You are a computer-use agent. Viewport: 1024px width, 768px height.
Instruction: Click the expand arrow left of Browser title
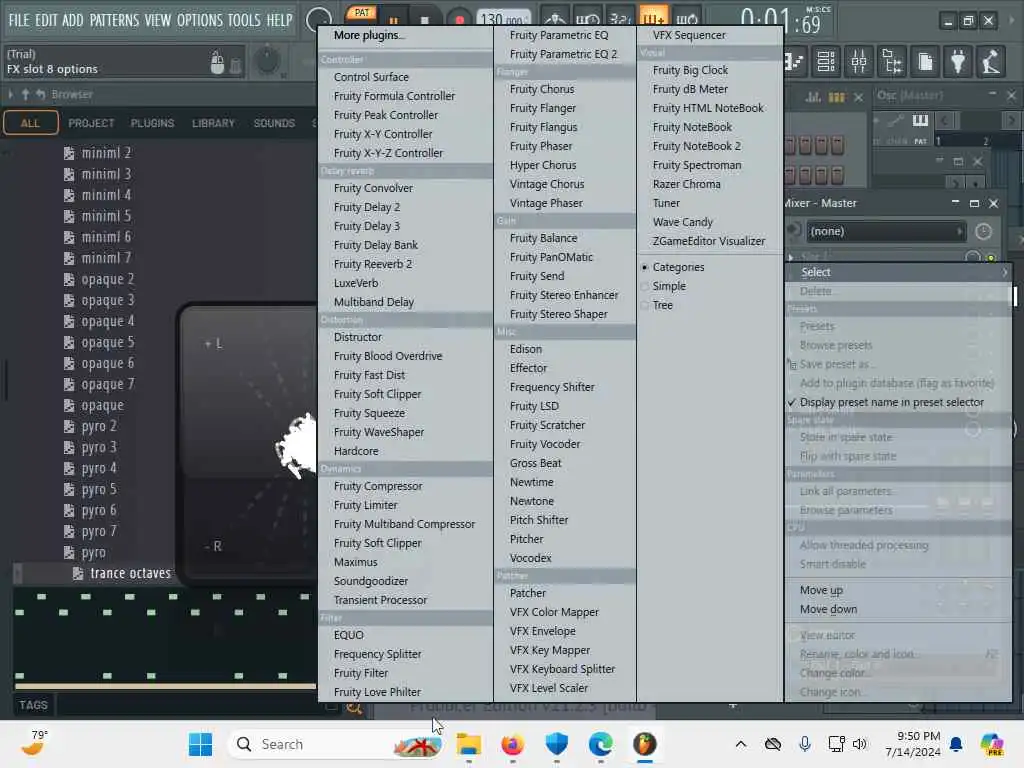click(x=10, y=95)
